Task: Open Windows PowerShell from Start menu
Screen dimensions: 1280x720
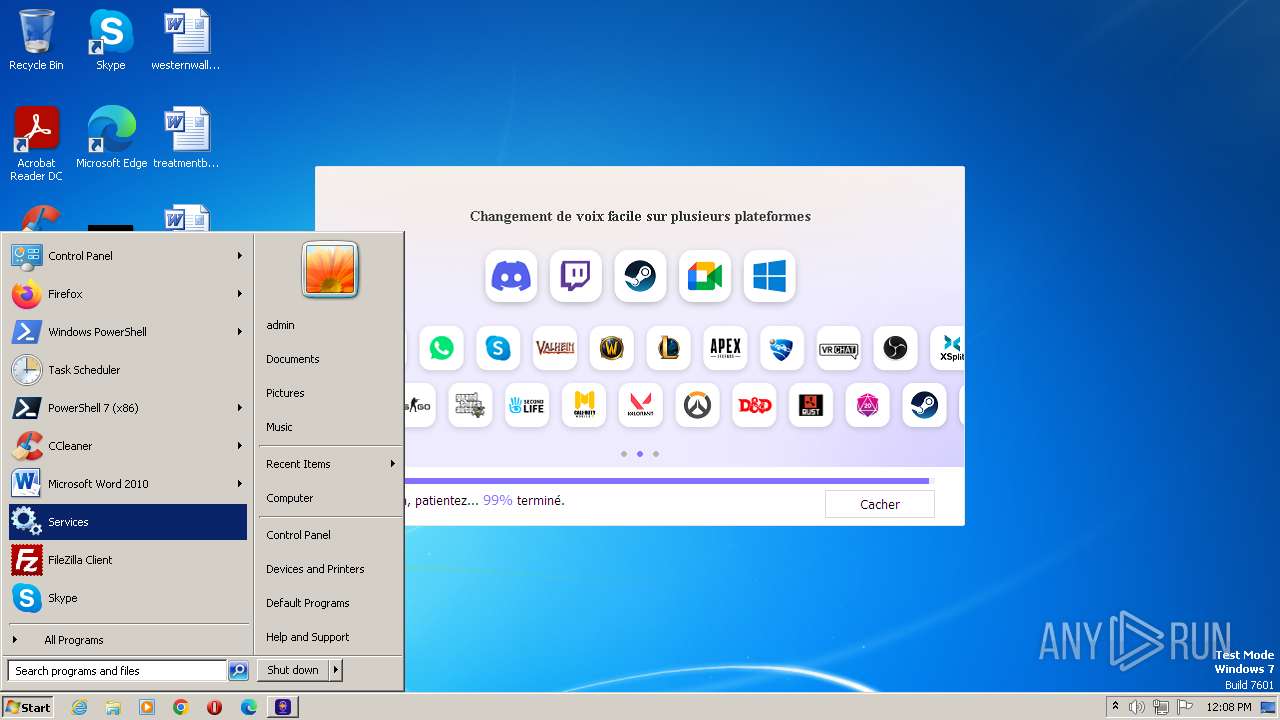Action: click(127, 332)
